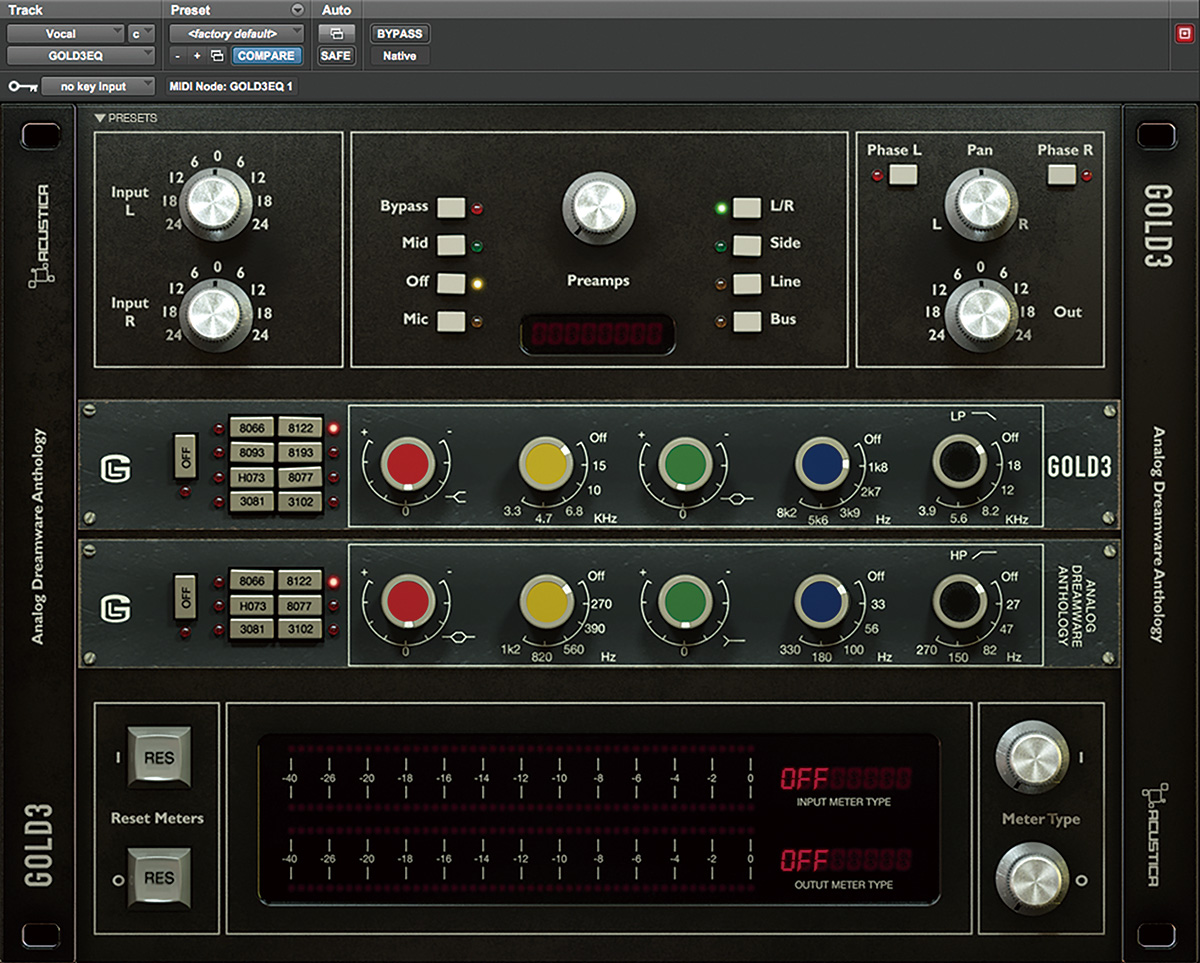This screenshot has width=1200, height=963.
Task: Select the 3102 model in upper EQ
Action: point(299,502)
